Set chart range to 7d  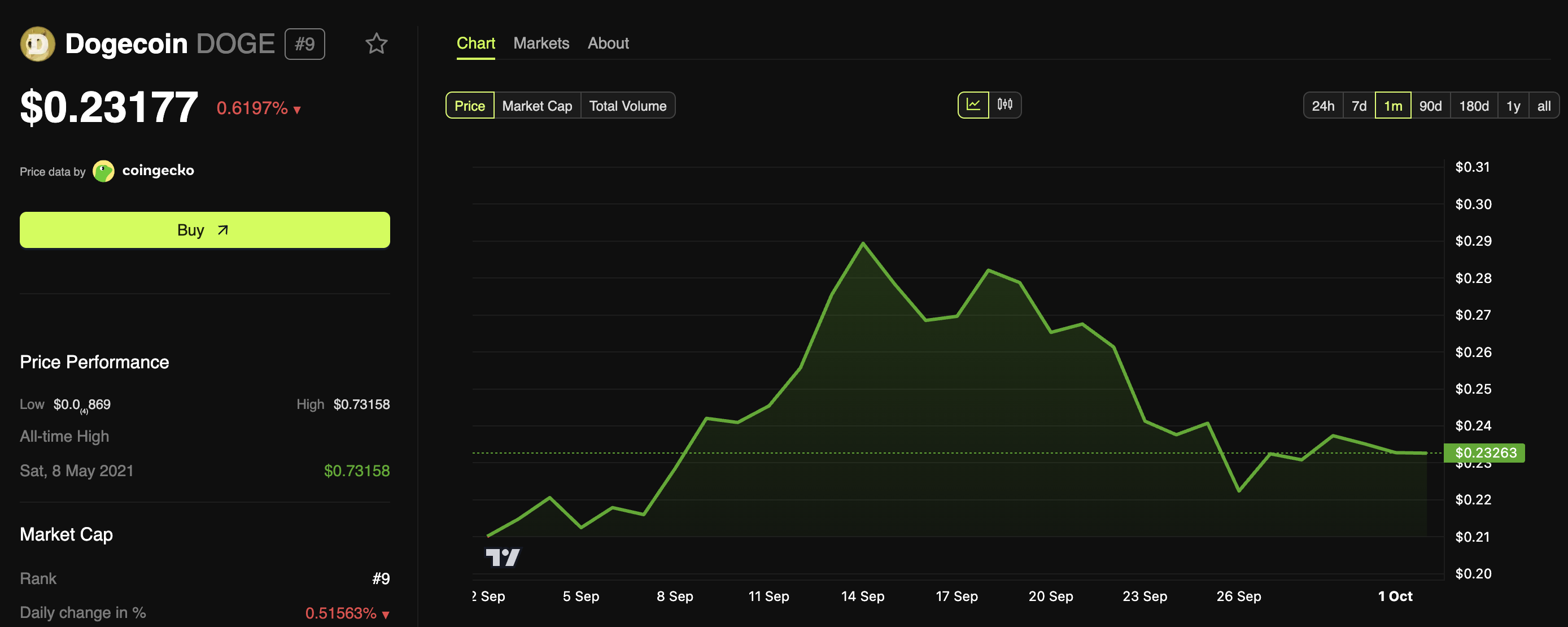(1359, 106)
